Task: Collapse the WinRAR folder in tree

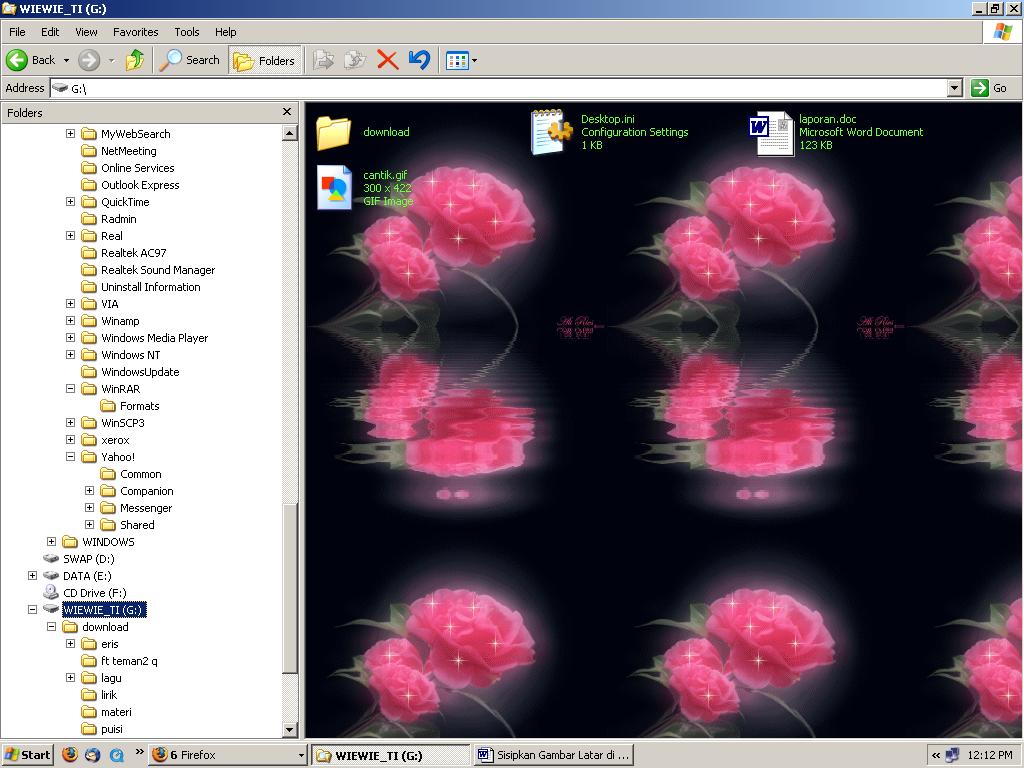Action: [71, 389]
